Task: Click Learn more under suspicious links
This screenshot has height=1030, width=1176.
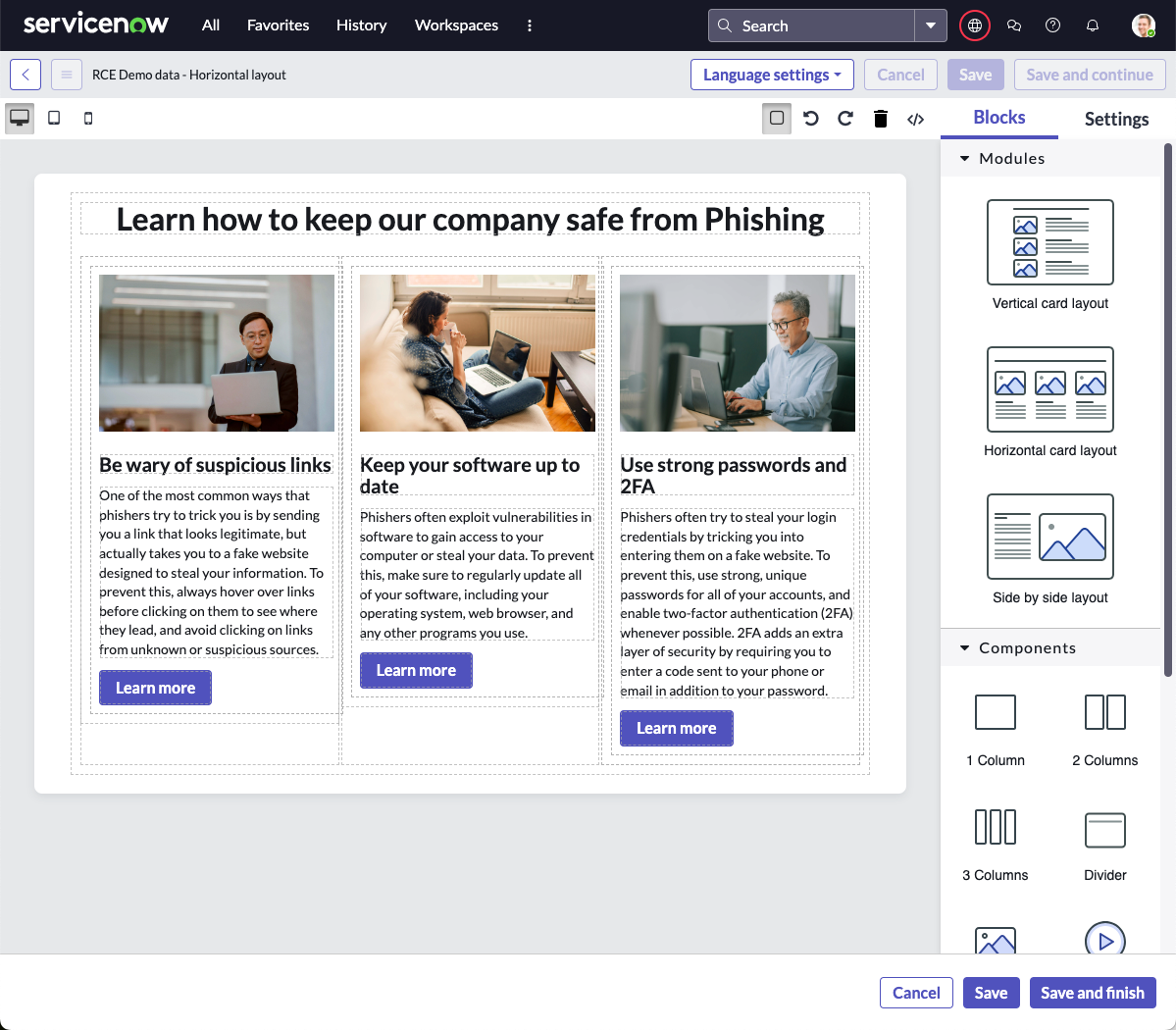Action: pos(155,688)
